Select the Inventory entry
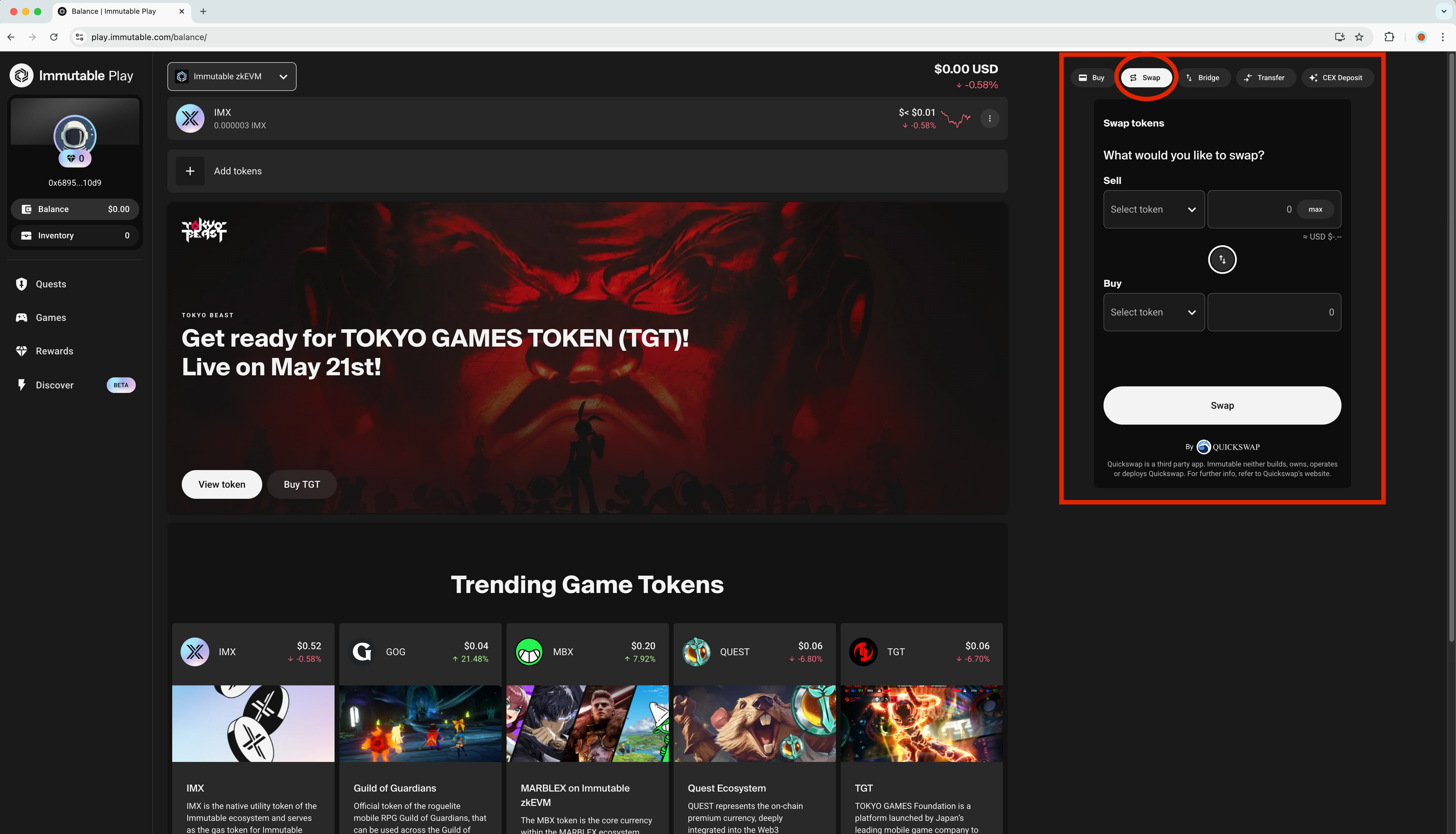 pos(75,235)
